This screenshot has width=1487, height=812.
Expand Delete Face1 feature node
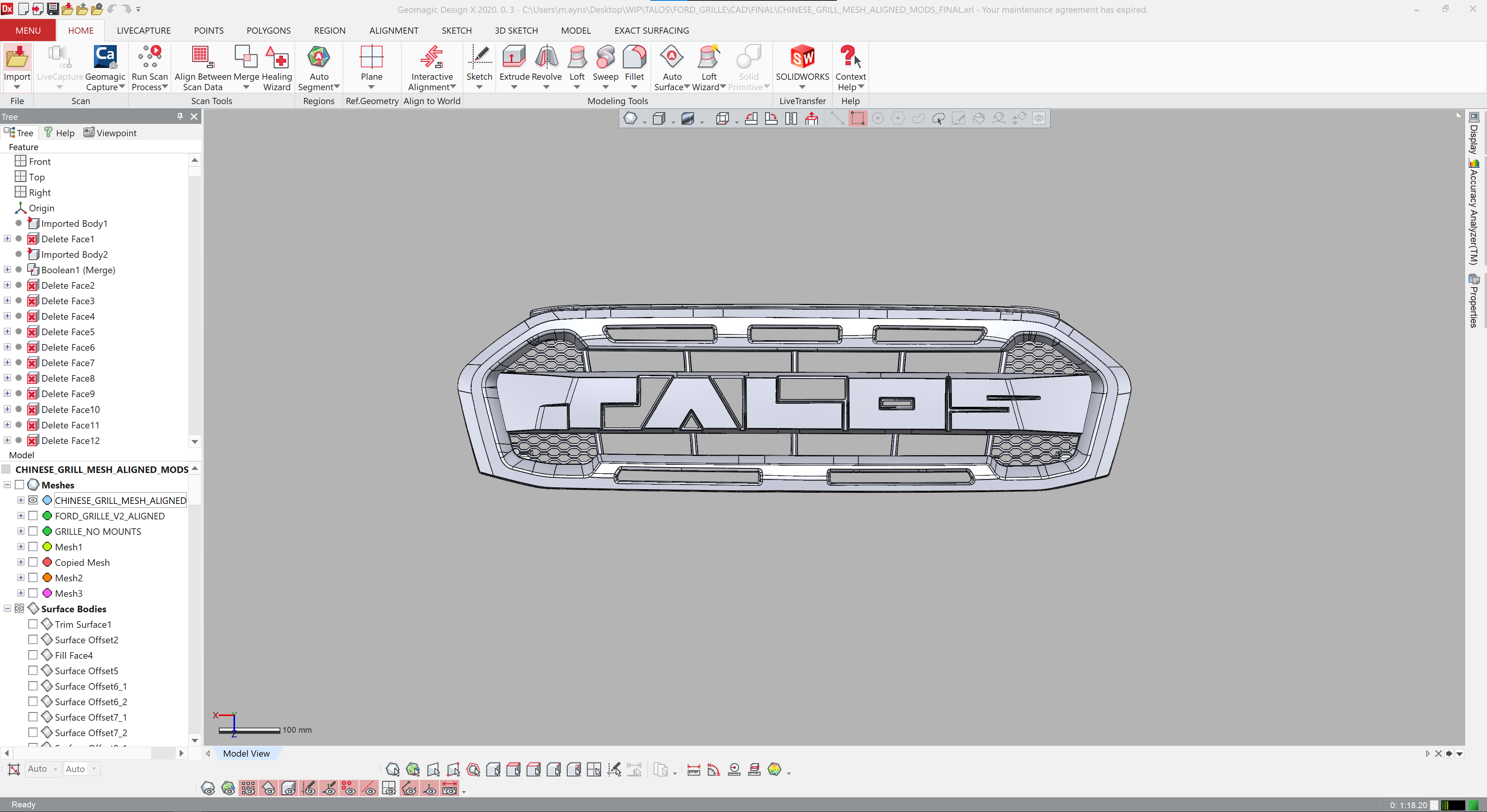pos(7,238)
